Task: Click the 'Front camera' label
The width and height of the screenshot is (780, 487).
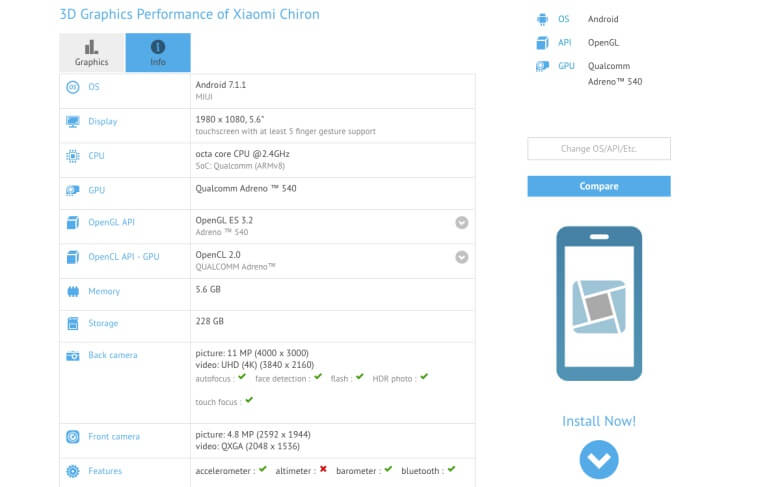Action: 114,437
